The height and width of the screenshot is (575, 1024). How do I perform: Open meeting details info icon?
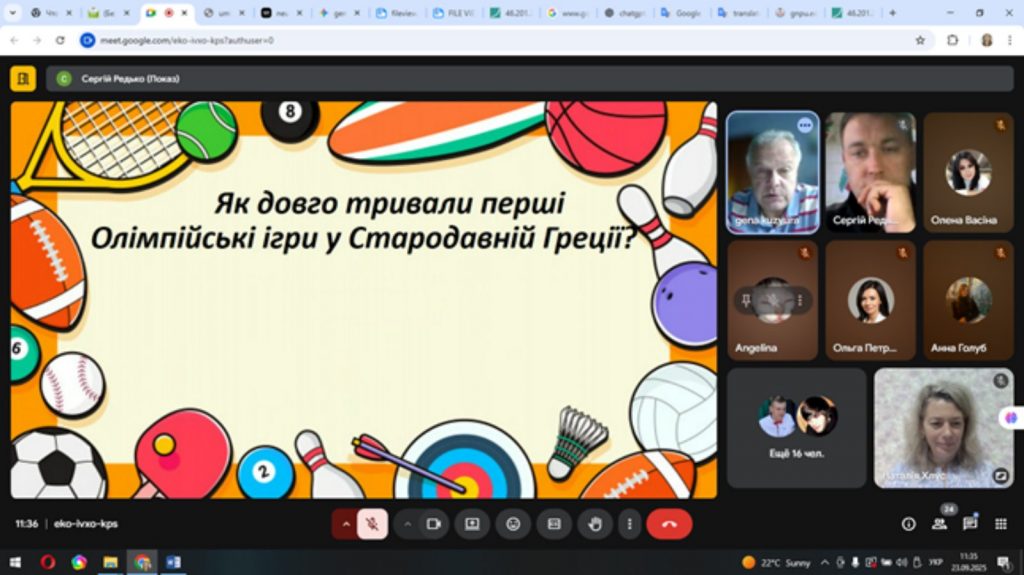click(x=908, y=524)
